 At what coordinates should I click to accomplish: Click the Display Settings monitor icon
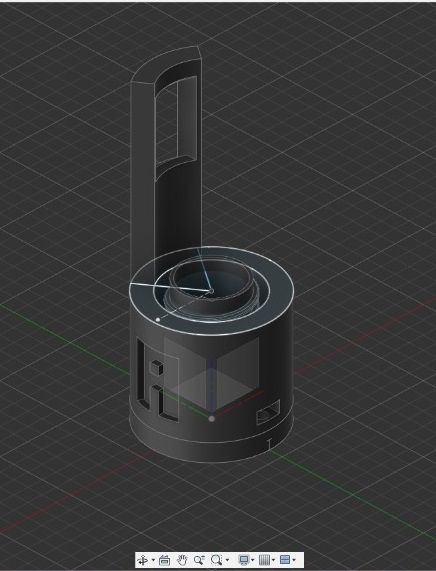point(243,560)
